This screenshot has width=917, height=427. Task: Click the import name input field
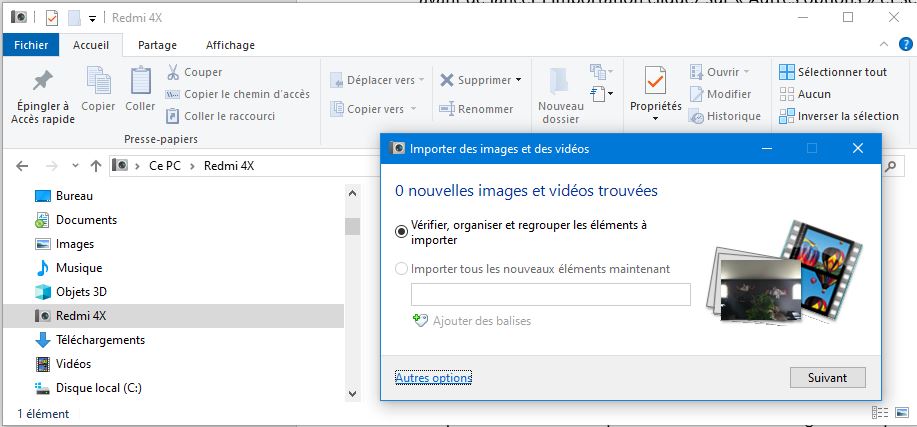coord(550,294)
